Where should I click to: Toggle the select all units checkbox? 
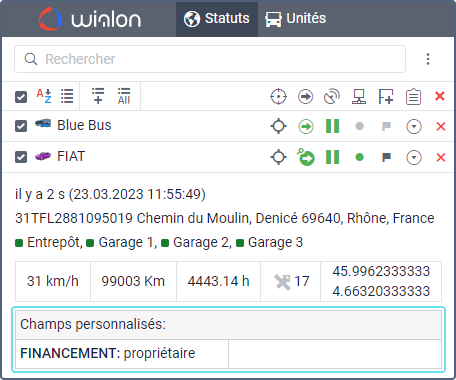point(21,97)
